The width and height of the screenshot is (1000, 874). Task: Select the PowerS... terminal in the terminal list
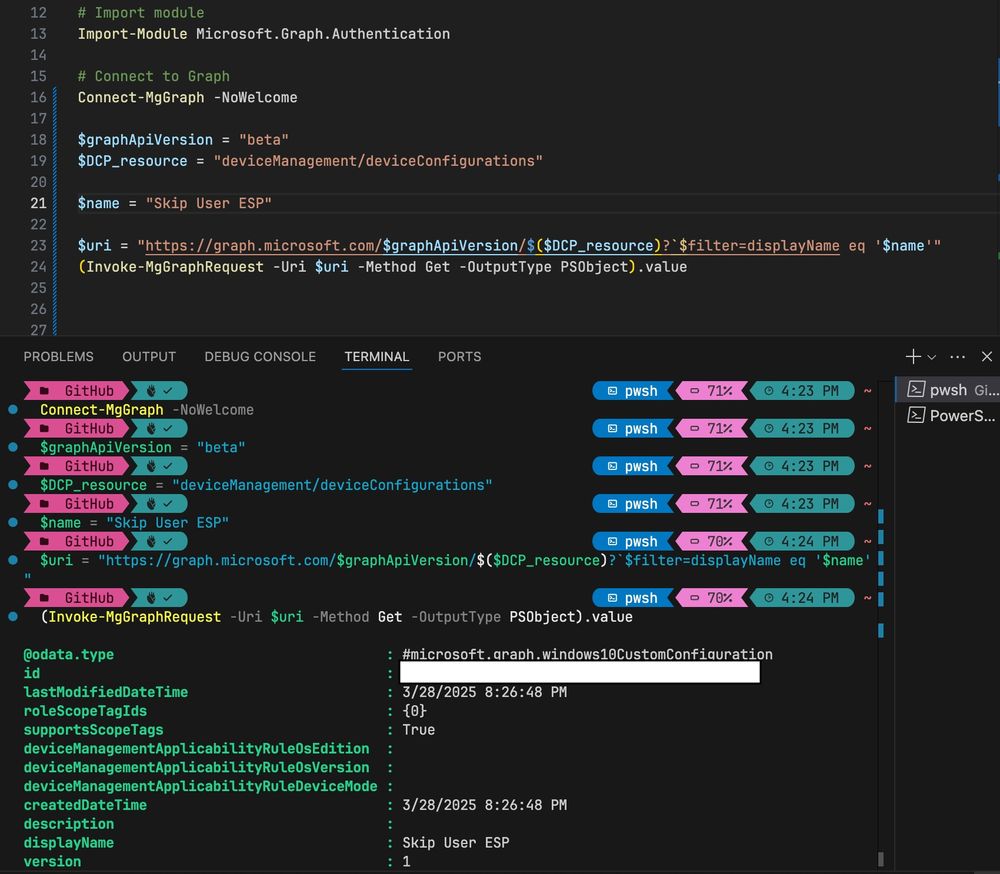point(948,416)
